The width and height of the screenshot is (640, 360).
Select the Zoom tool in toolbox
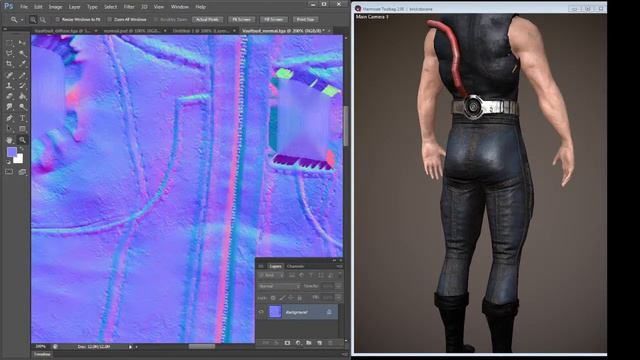point(22,140)
